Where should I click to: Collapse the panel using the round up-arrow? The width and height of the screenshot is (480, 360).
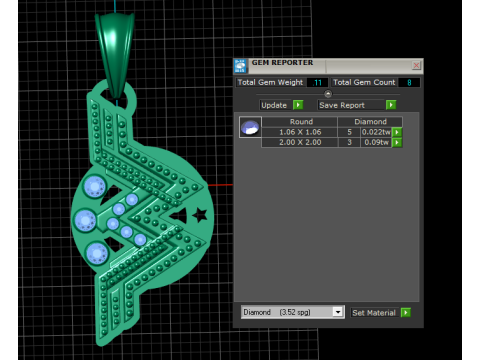tap(328, 94)
